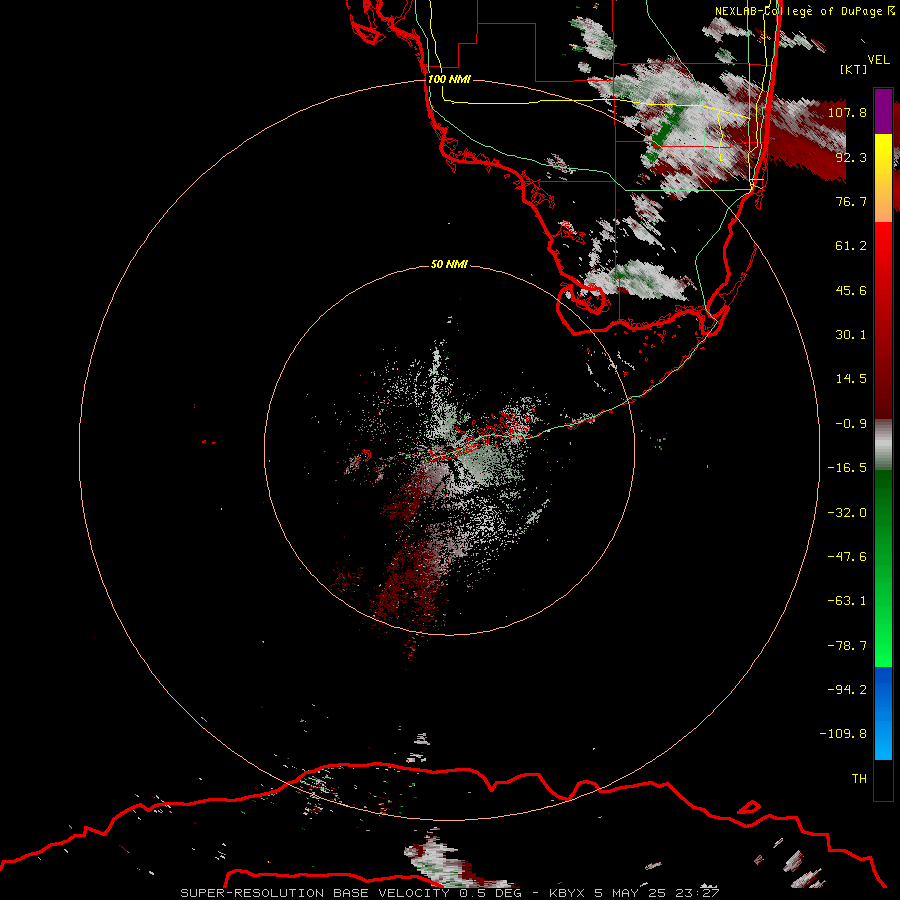Click the TH label on the legend

point(859,778)
